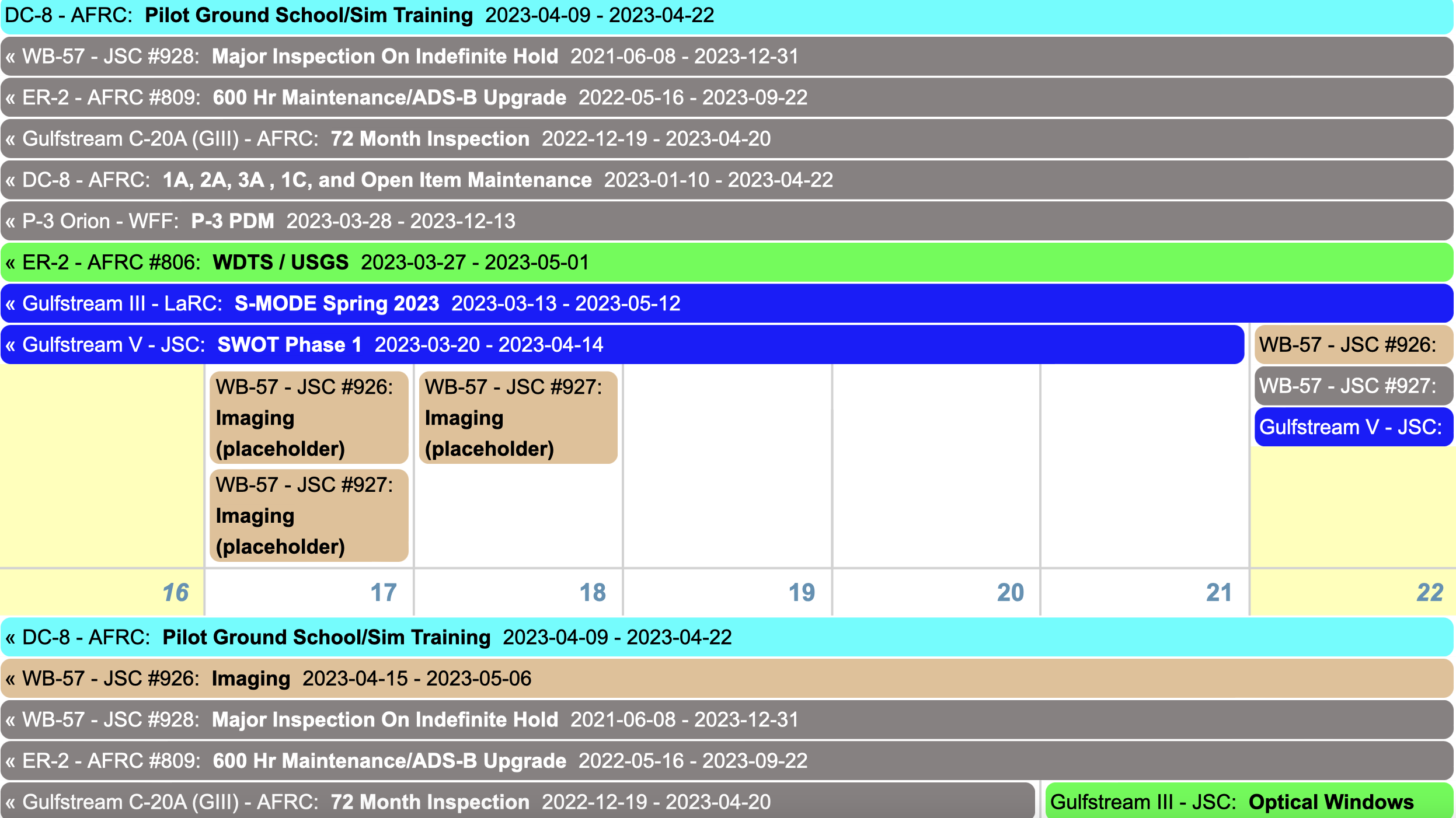Open the Gulfstream III Optical Windows event
Screen dimensions: 1456x818
1247,802
